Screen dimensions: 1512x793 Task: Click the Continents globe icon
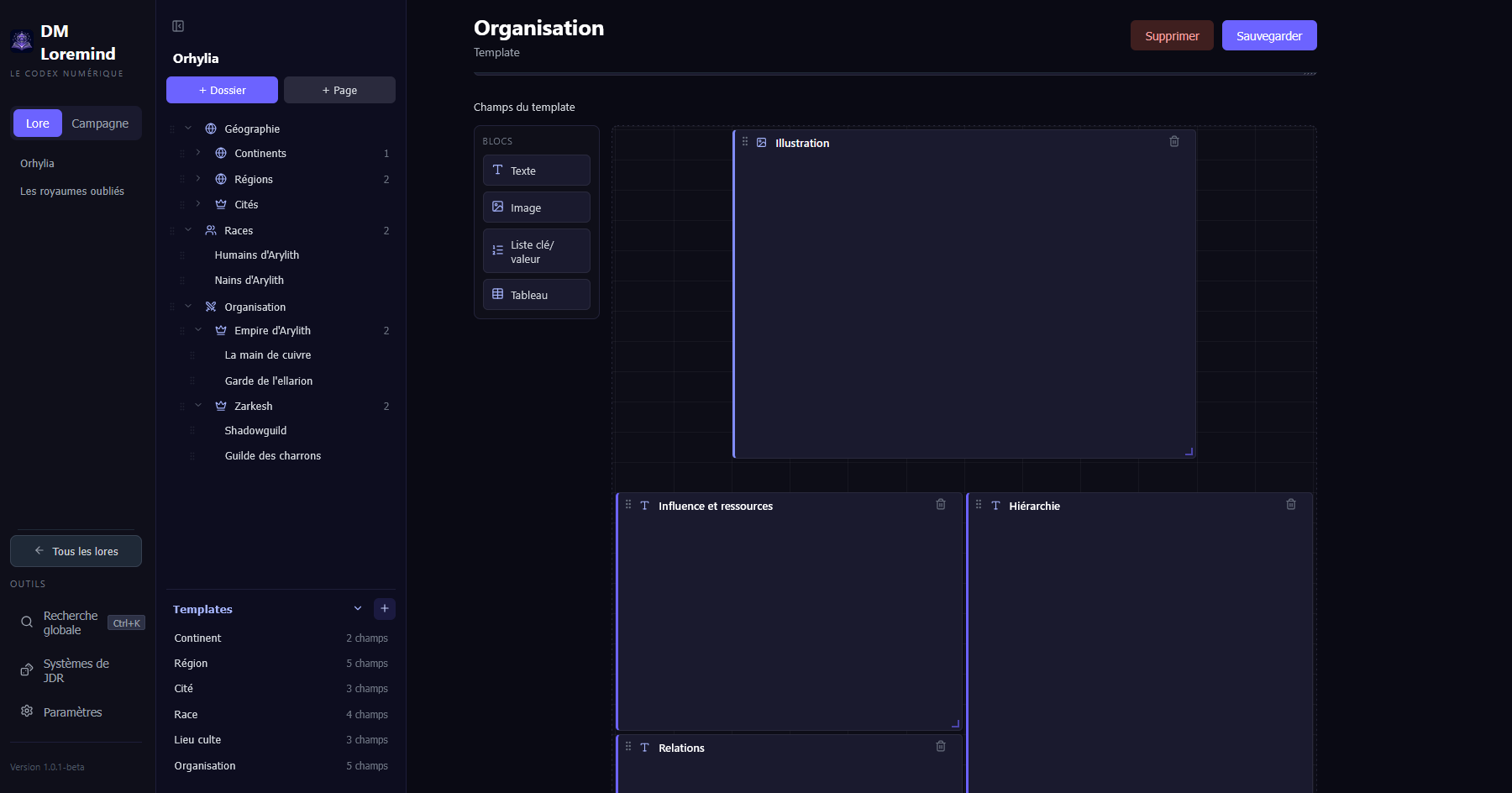[x=221, y=153]
